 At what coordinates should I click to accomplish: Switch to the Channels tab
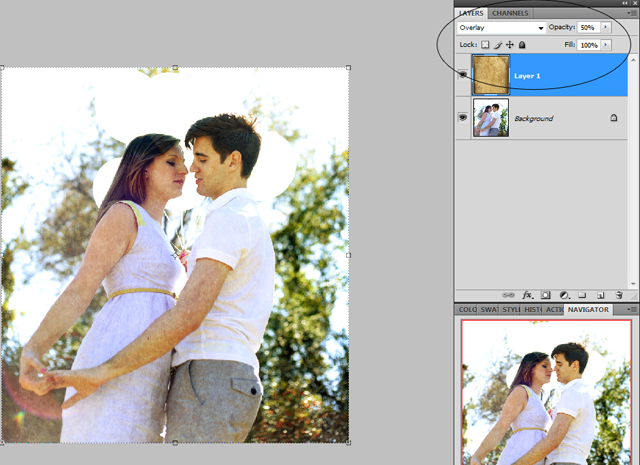tap(510, 13)
